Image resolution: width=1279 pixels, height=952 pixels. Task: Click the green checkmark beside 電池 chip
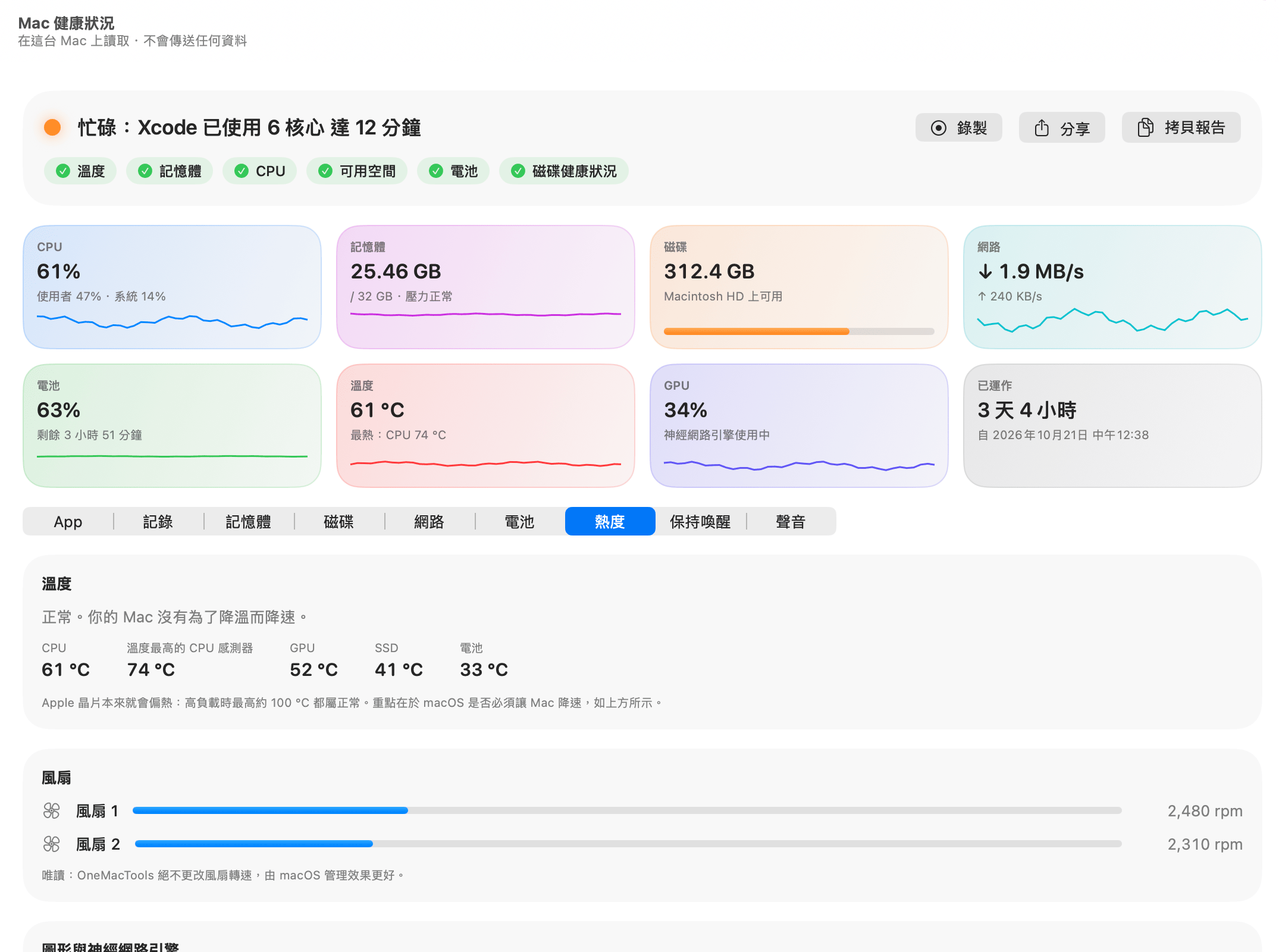pos(436,171)
